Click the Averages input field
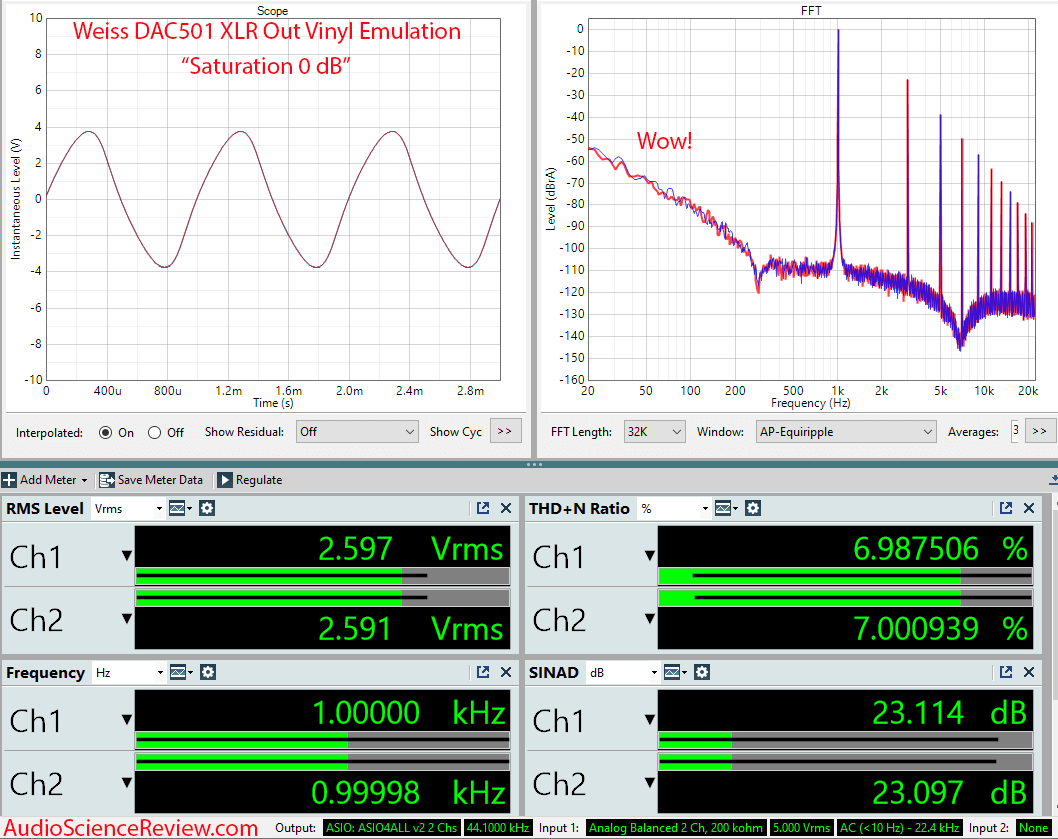Screen dimensions: 1058x839 [x=1014, y=431]
